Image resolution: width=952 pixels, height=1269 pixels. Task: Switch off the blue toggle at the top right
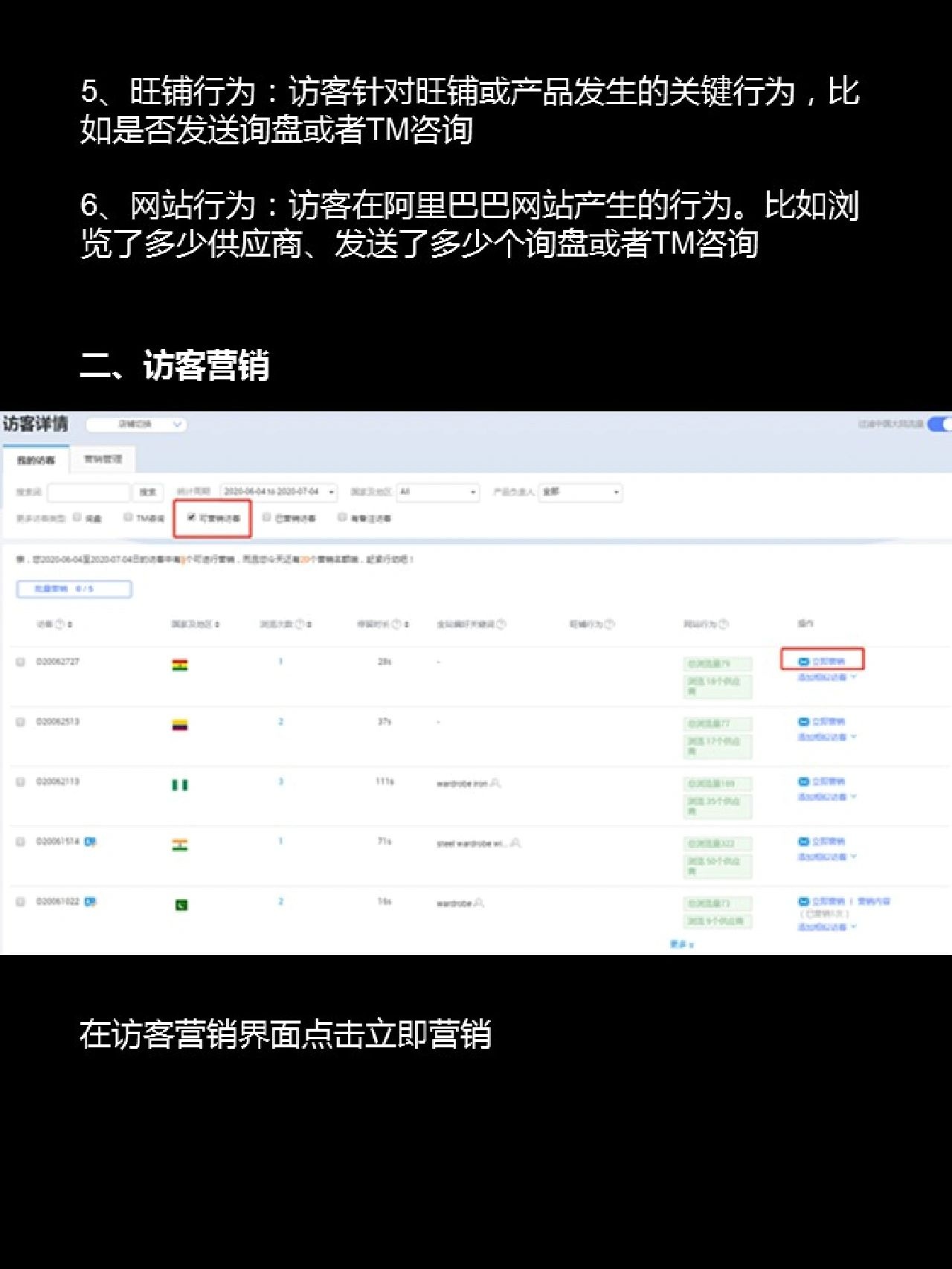(x=939, y=424)
